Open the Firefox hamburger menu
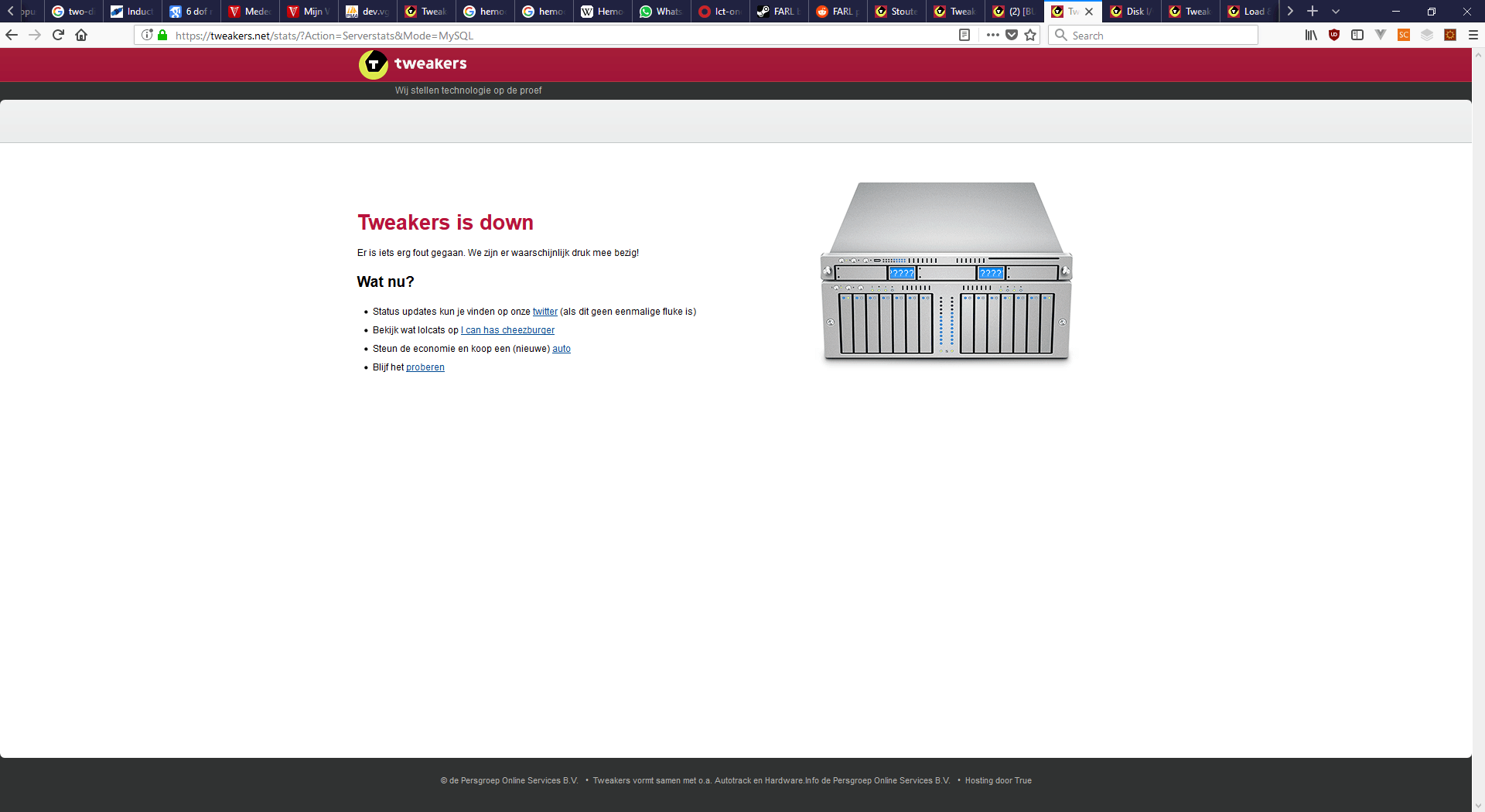This screenshot has height=812, width=1485. pyautogui.click(x=1473, y=35)
